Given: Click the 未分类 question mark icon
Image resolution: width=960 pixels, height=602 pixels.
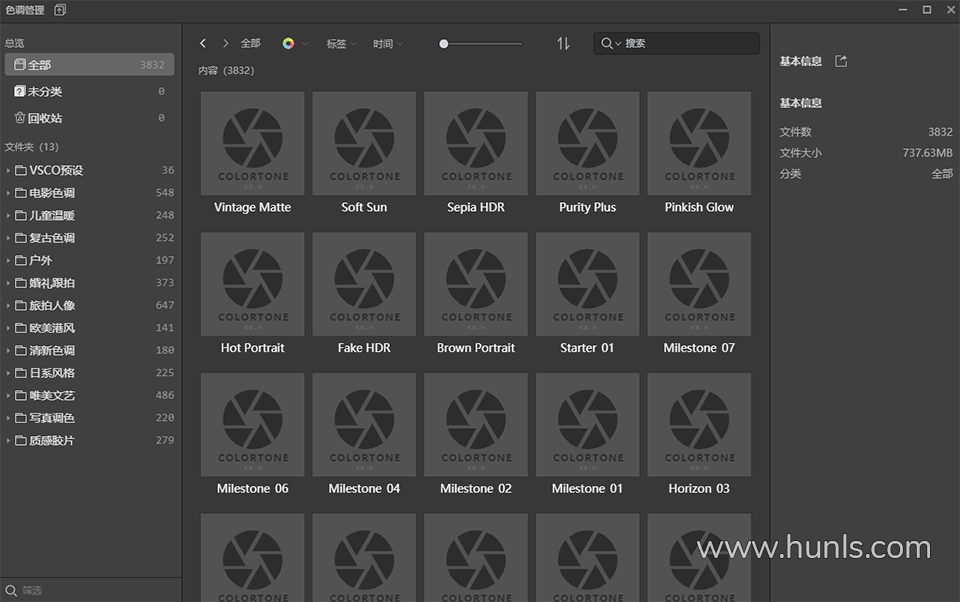Looking at the screenshot, I should pyautogui.click(x=20, y=91).
